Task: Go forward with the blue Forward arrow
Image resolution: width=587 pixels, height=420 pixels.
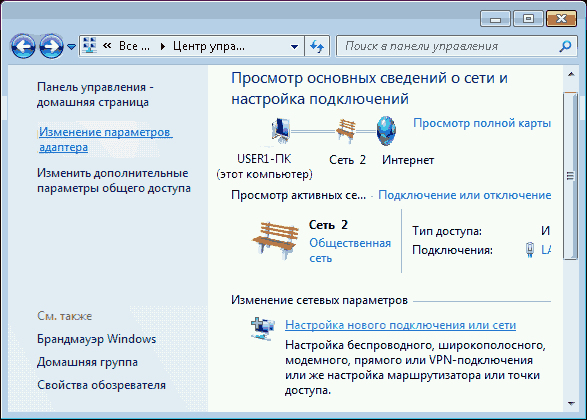Action: click(x=51, y=46)
